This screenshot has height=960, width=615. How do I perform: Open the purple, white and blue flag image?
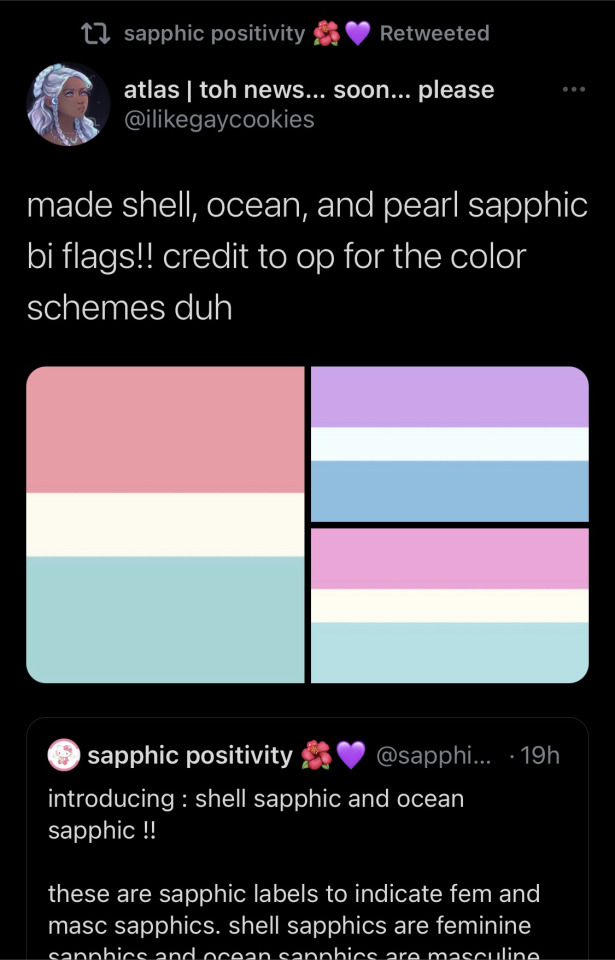[x=450, y=444]
